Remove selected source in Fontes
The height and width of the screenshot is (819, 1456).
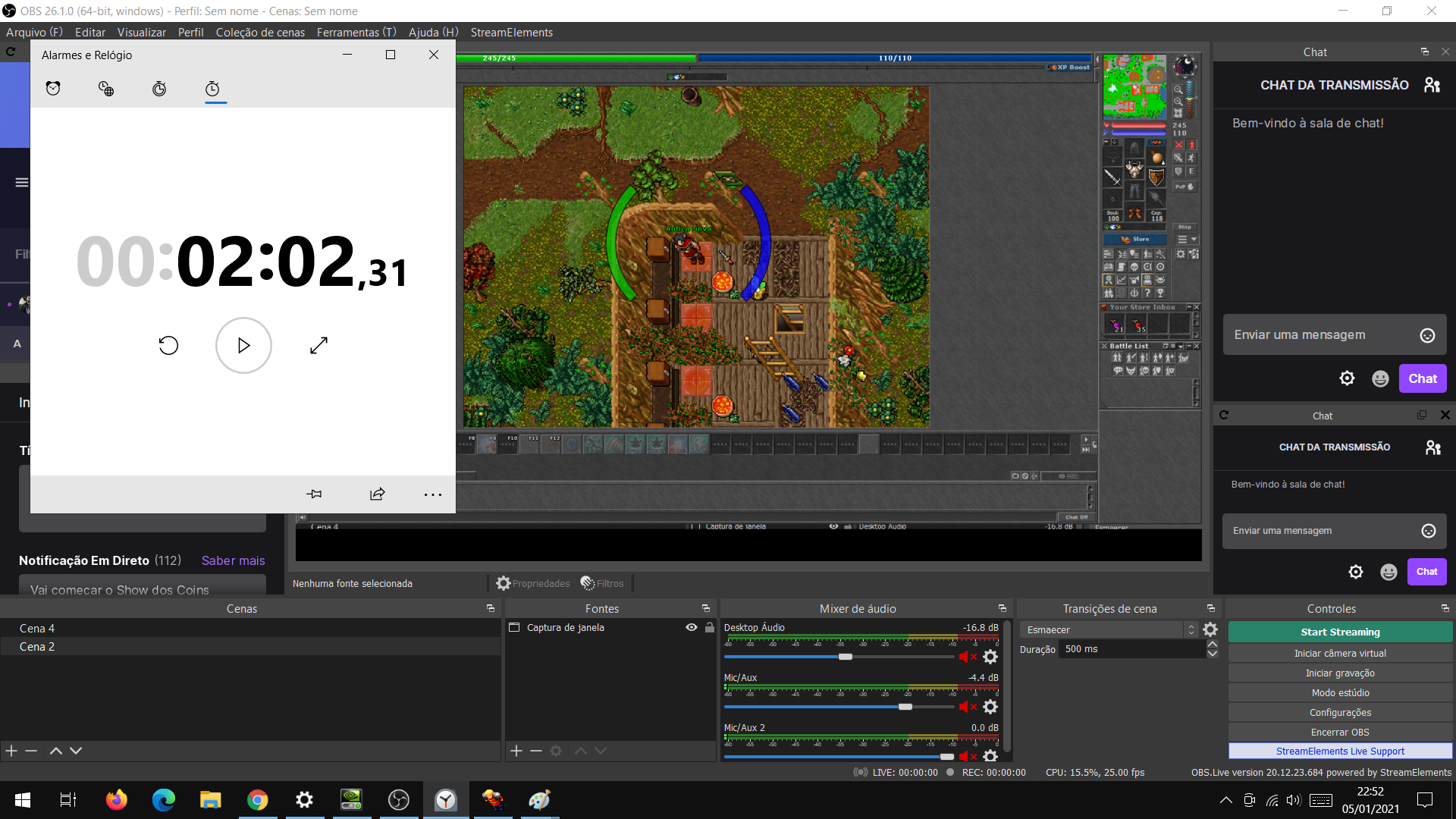[x=536, y=751]
